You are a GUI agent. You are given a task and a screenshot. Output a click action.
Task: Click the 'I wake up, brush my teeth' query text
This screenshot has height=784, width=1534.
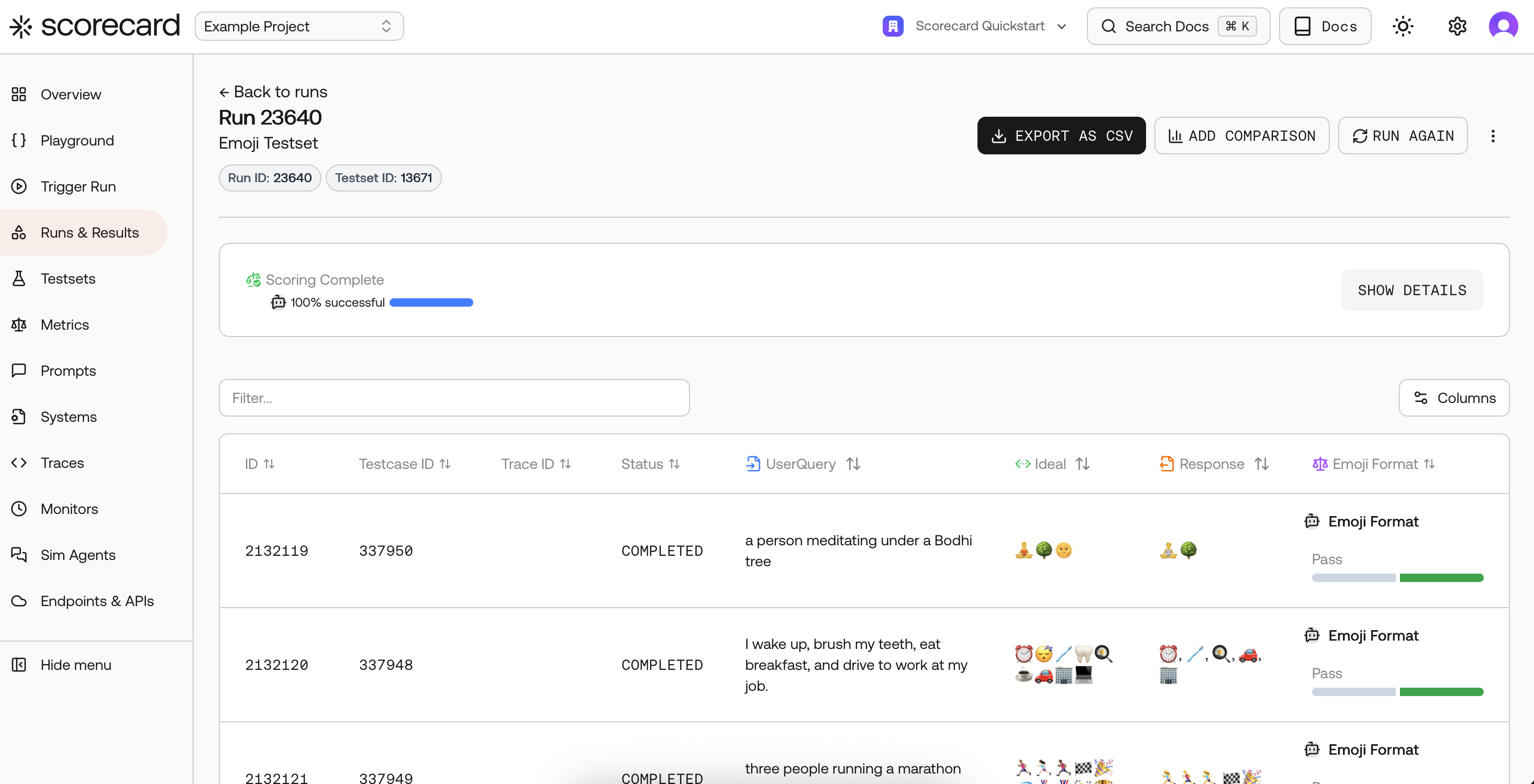tap(855, 665)
